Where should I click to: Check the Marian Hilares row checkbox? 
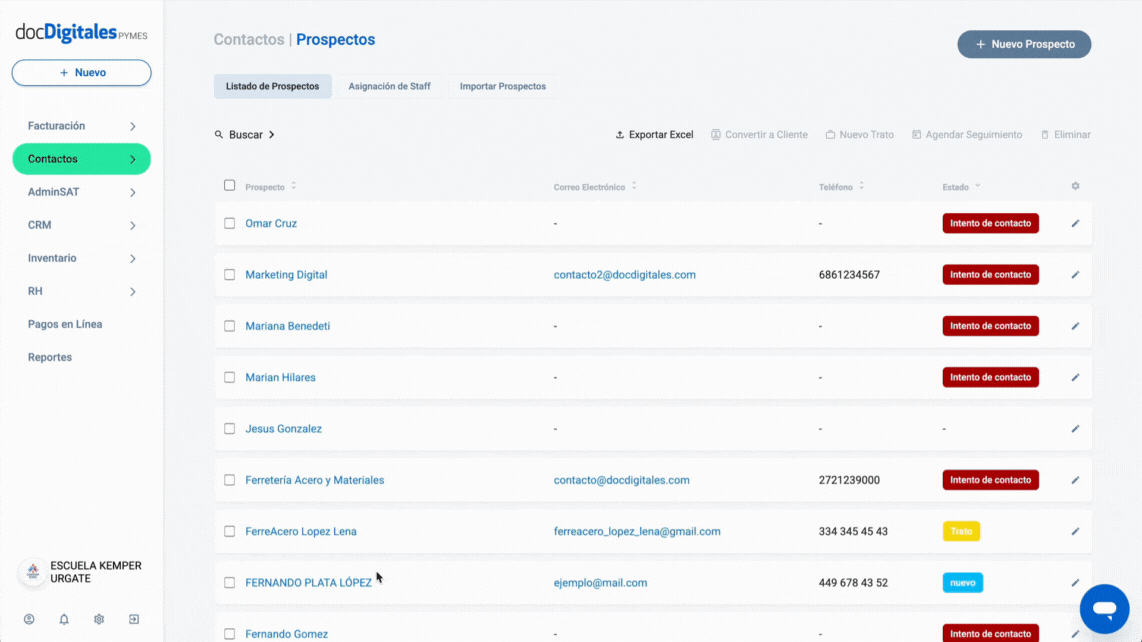pos(229,377)
